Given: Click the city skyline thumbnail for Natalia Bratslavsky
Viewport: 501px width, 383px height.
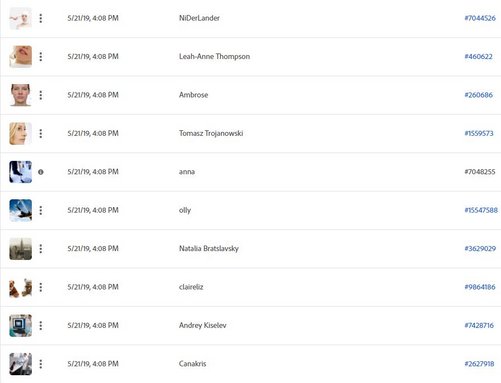Looking at the screenshot, I should [21, 249].
